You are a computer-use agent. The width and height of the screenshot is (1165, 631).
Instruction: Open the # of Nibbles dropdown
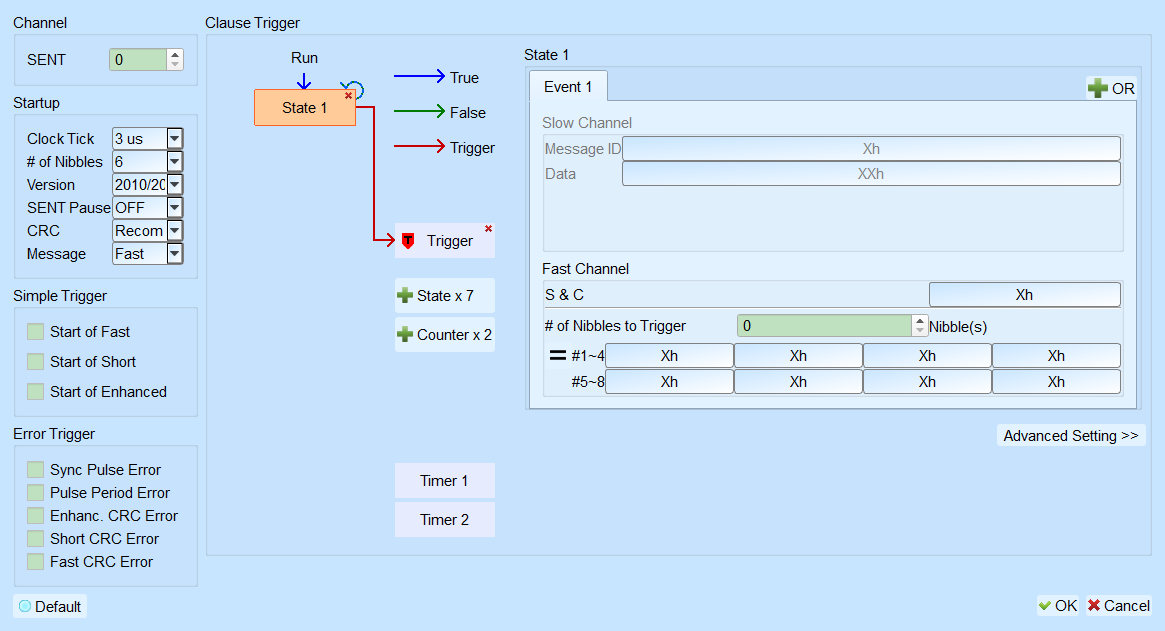[175, 161]
